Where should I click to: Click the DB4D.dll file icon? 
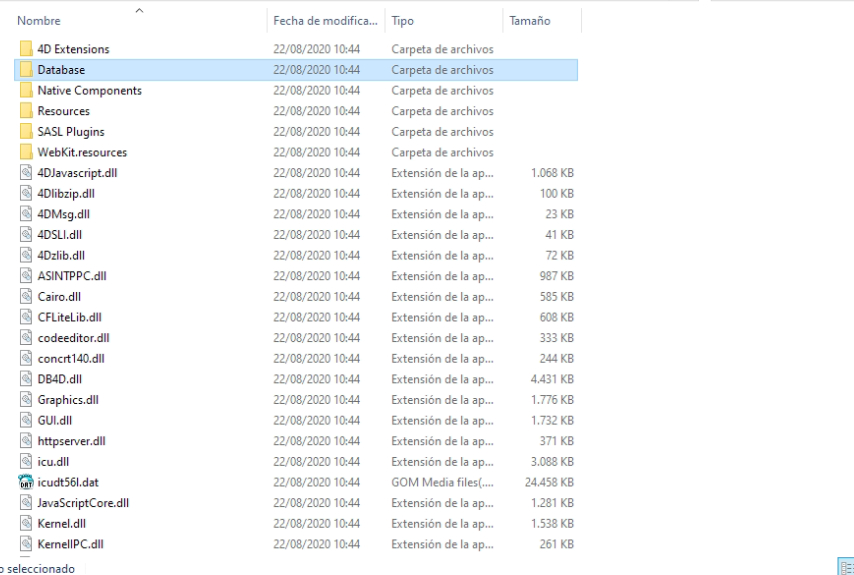[26, 379]
